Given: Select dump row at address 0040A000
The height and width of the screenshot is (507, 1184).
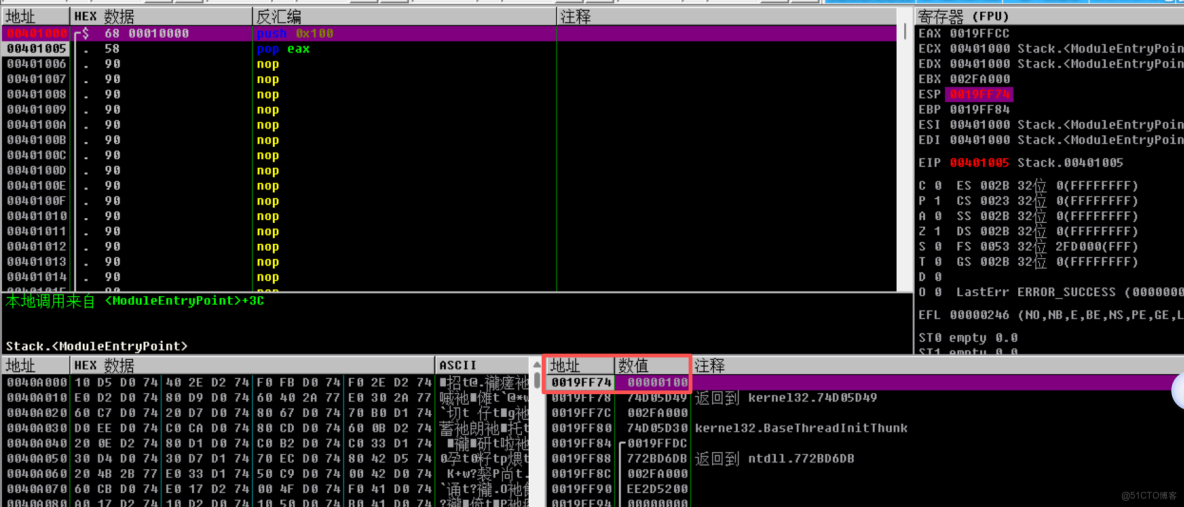Looking at the screenshot, I should pyautogui.click(x=264, y=382).
